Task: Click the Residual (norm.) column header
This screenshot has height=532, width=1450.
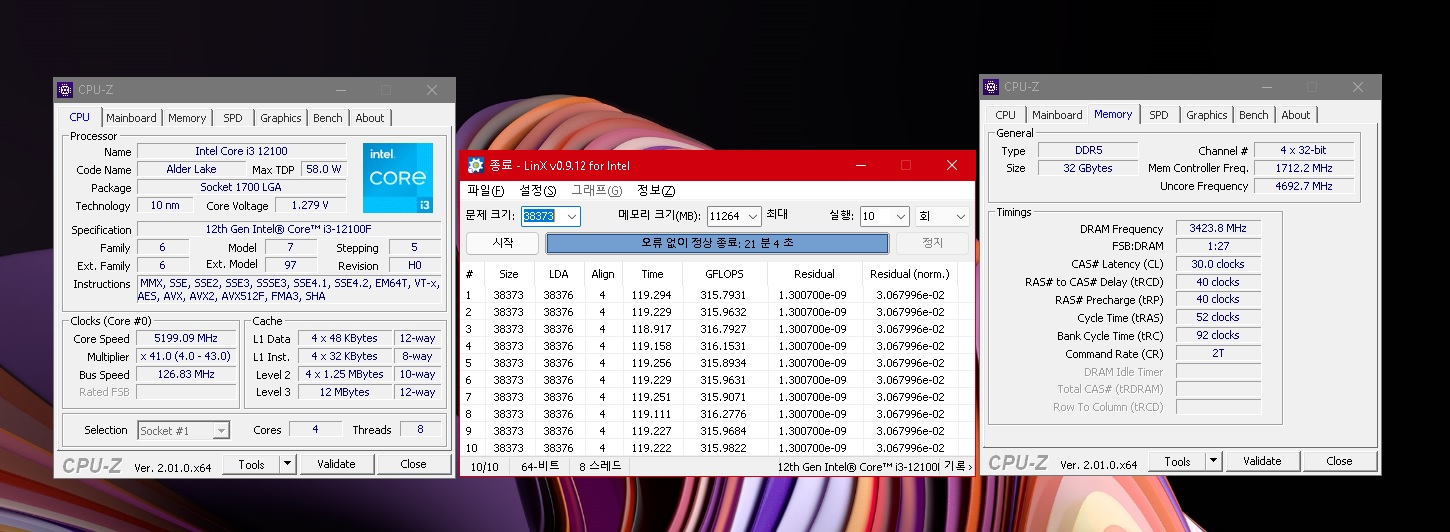Action: (x=909, y=274)
